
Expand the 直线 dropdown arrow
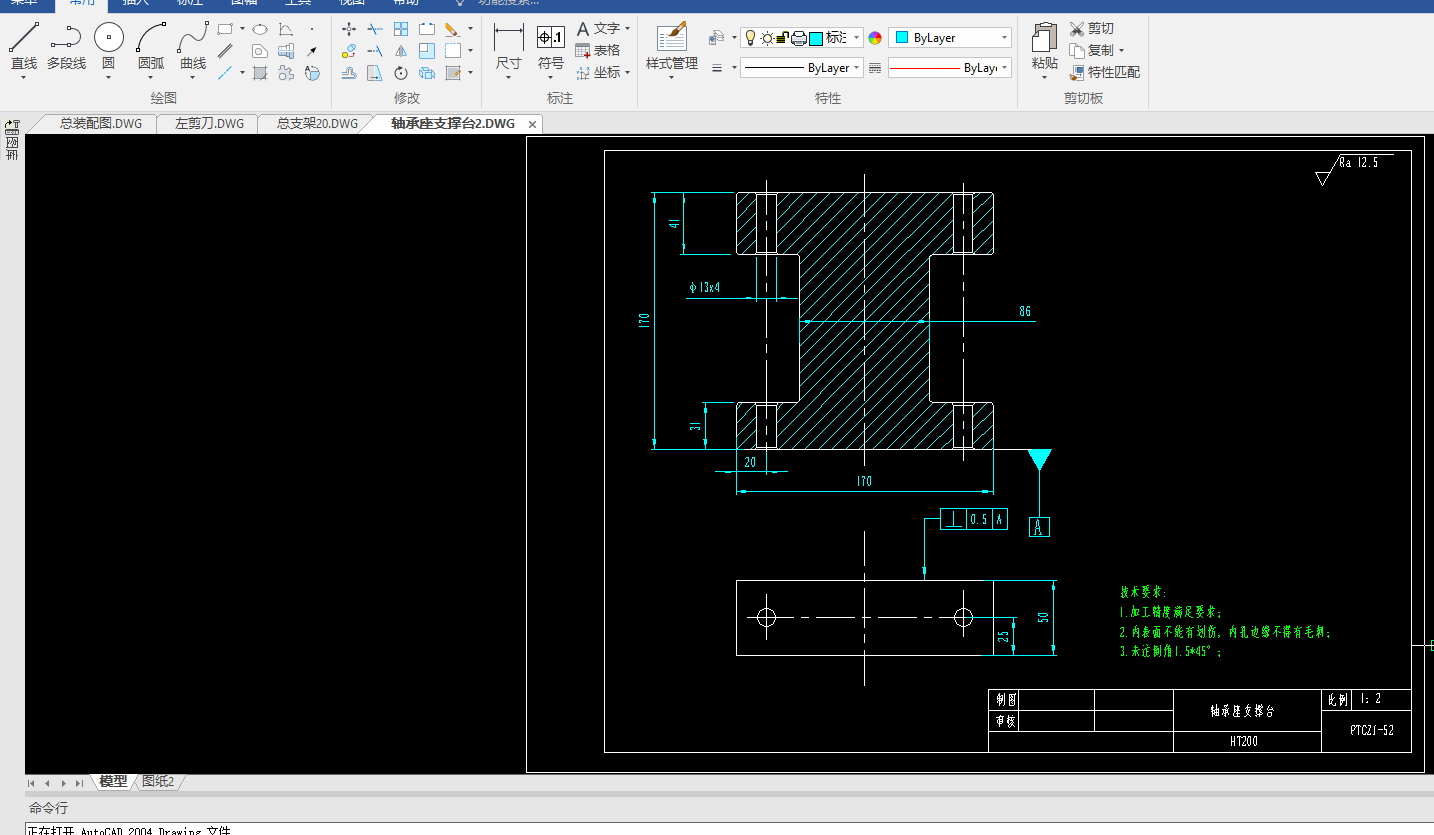tap(24, 78)
